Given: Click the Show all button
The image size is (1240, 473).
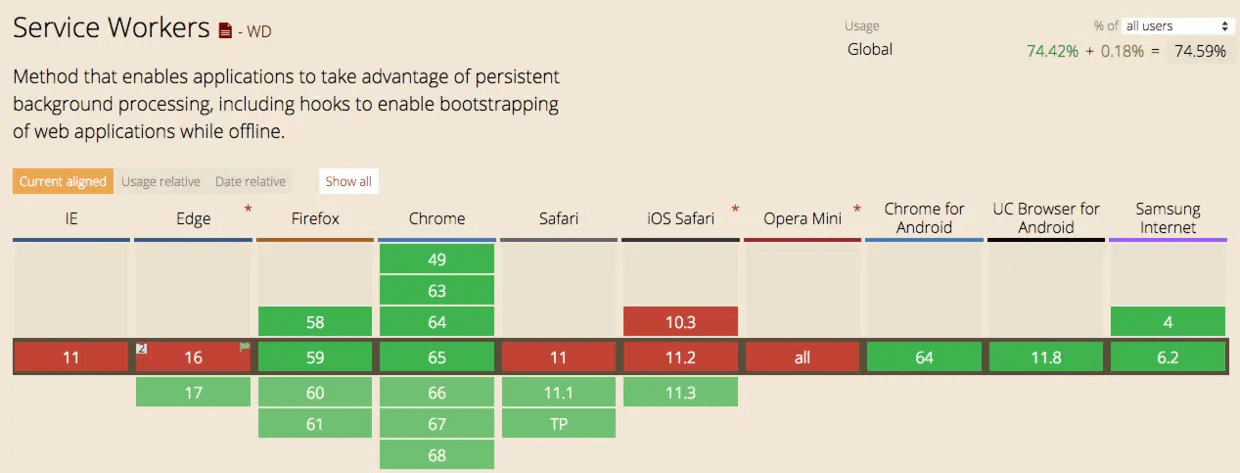Looking at the screenshot, I should [x=348, y=181].
